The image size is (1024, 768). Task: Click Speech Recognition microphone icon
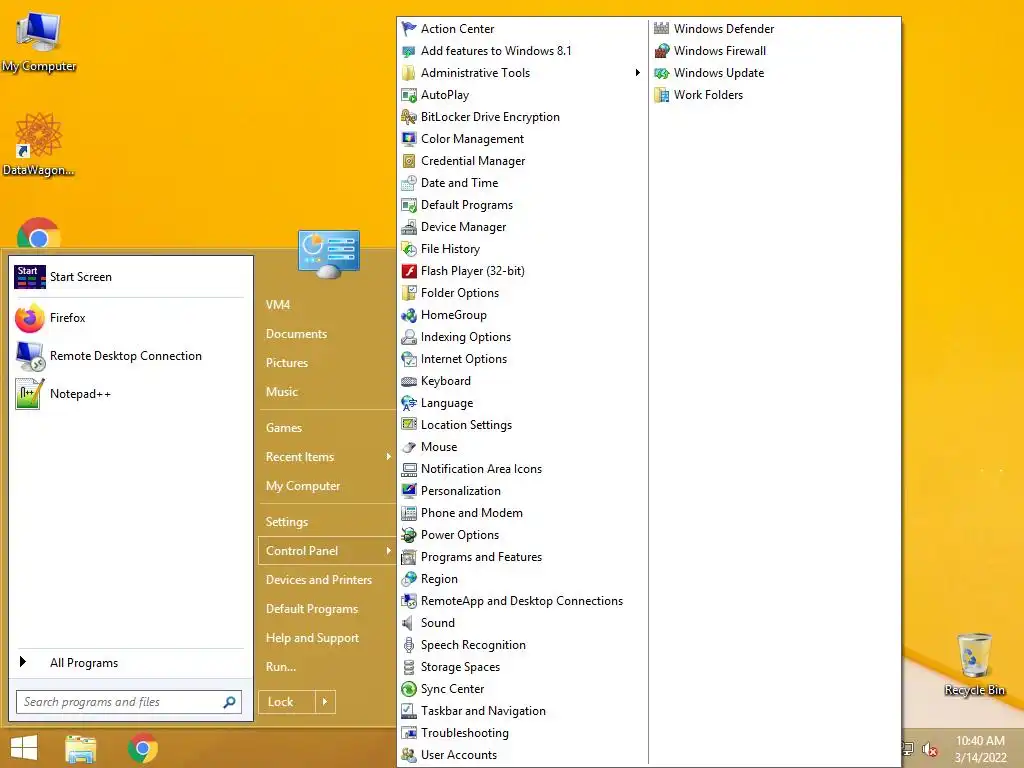tap(409, 645)
